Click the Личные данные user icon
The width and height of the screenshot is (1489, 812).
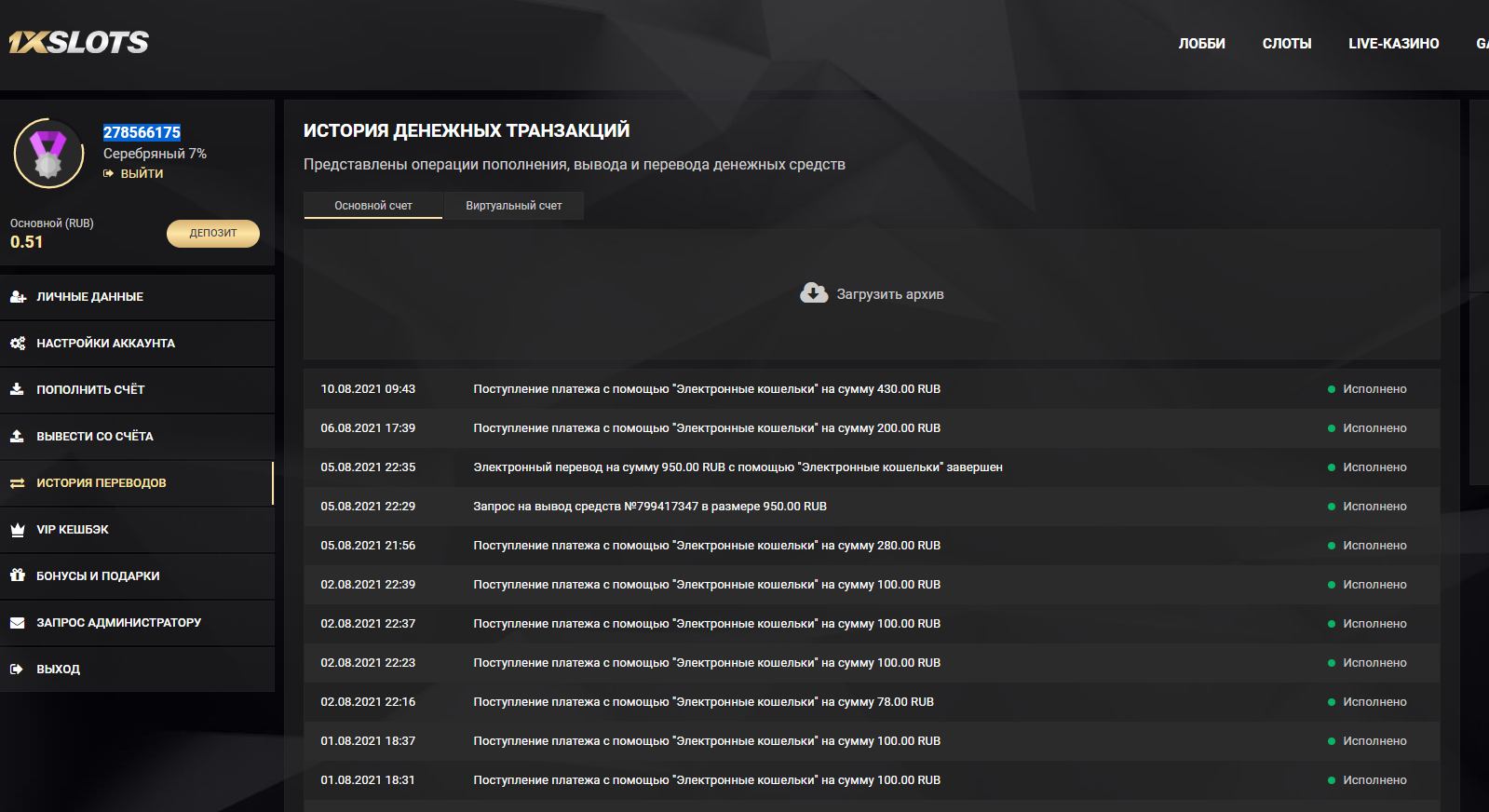point(18,297)
